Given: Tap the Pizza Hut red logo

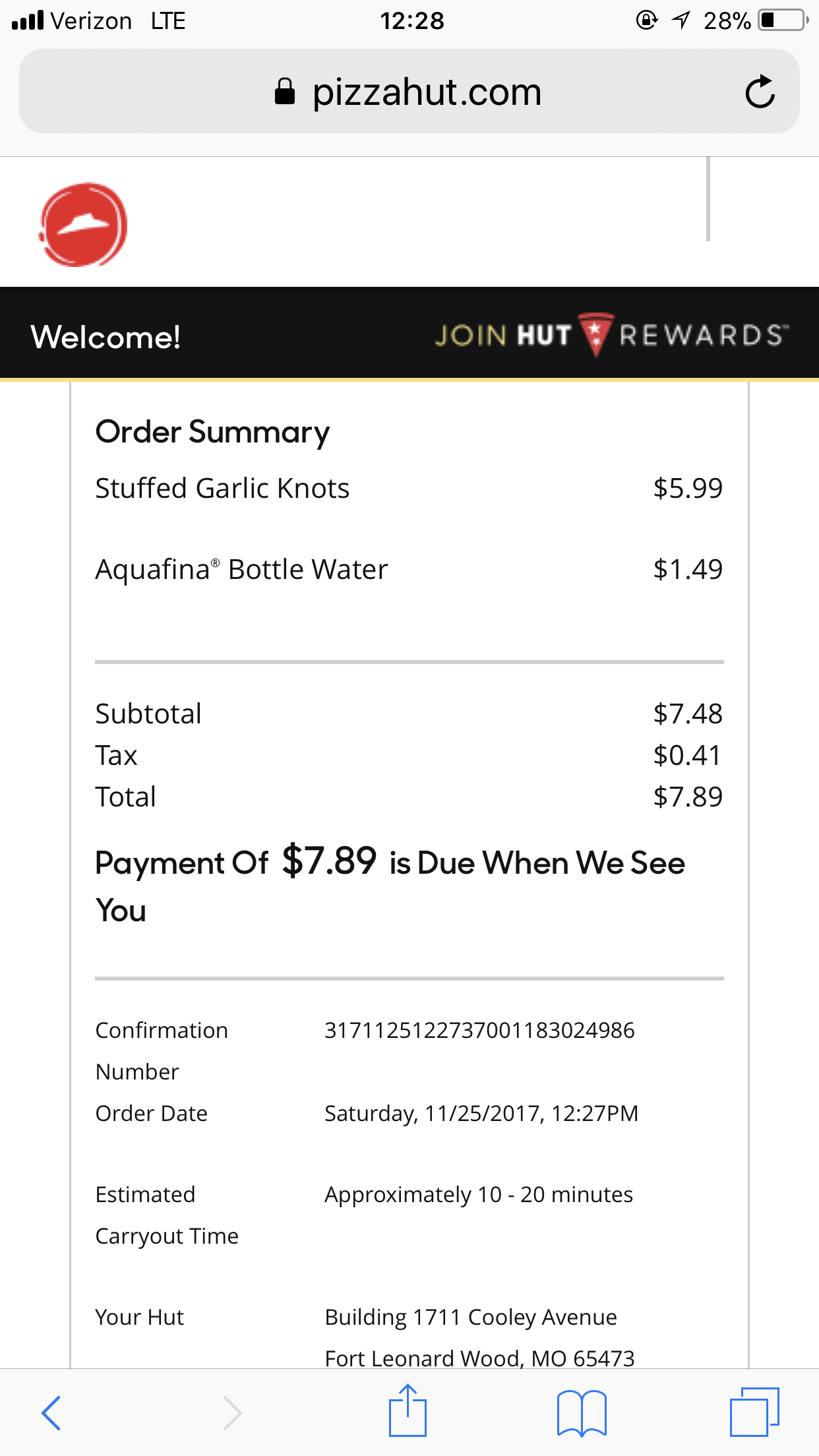Looking at the screenshot, I should [83, 225].
